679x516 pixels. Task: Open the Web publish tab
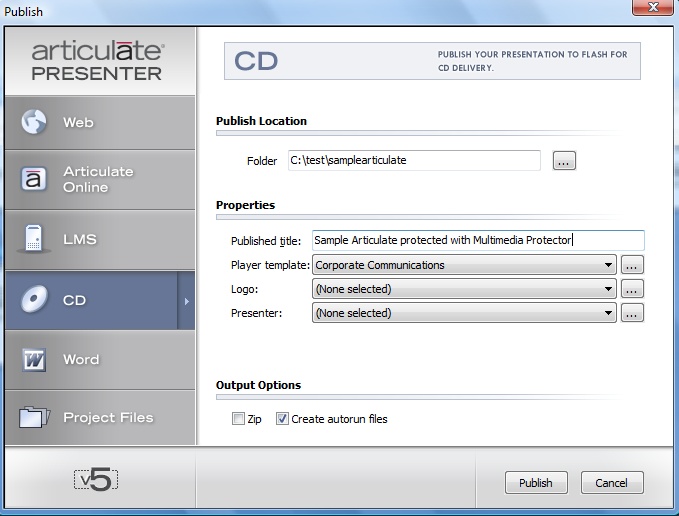pos(100,123)
